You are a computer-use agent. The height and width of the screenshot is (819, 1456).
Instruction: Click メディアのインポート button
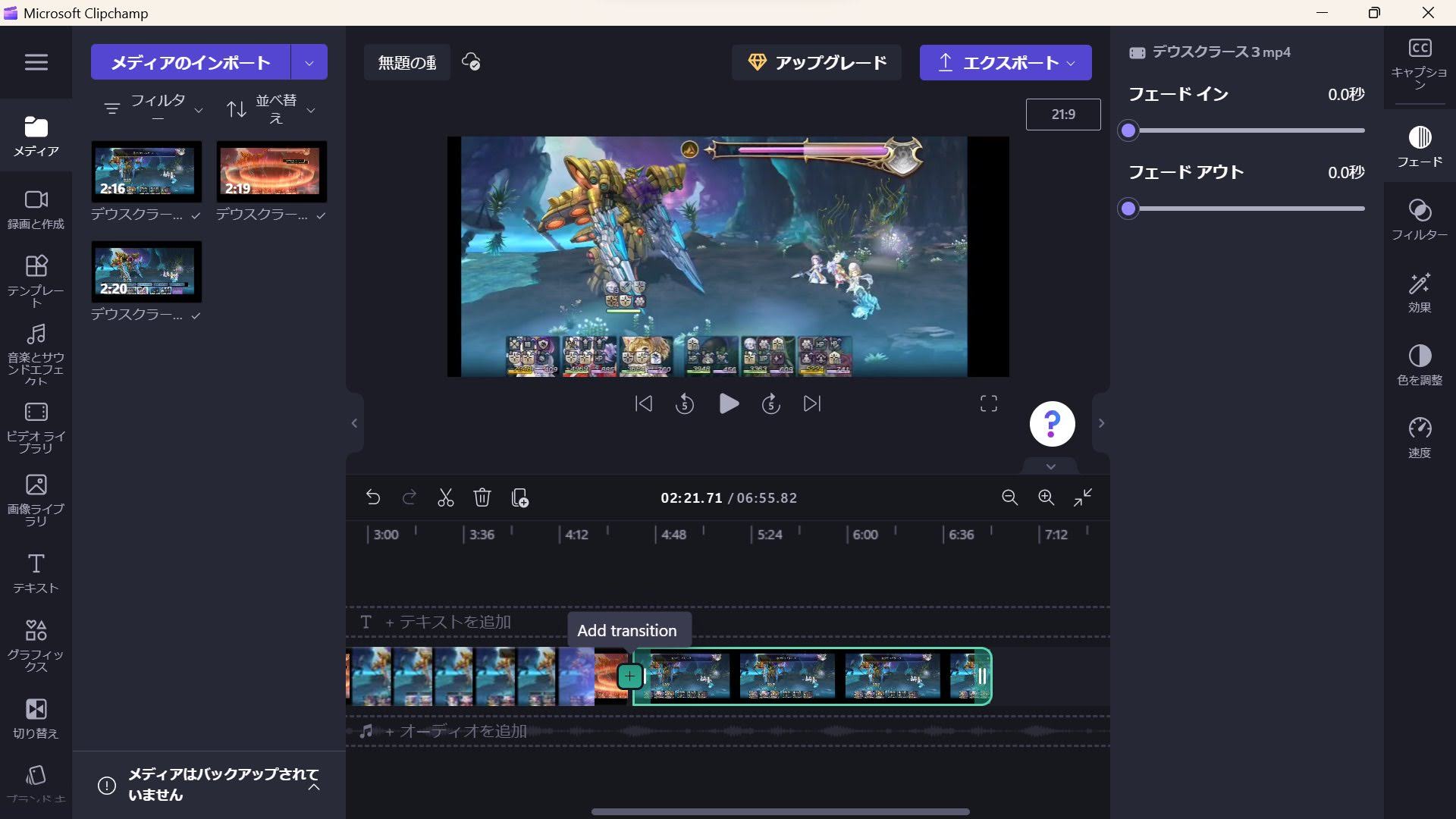click(190, 62)
